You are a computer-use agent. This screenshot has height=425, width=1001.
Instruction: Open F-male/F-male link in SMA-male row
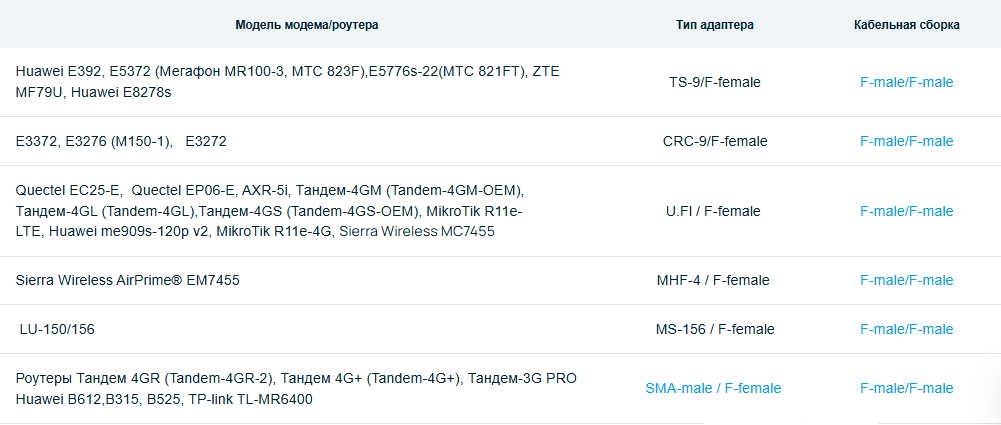[x=906, y=388]
